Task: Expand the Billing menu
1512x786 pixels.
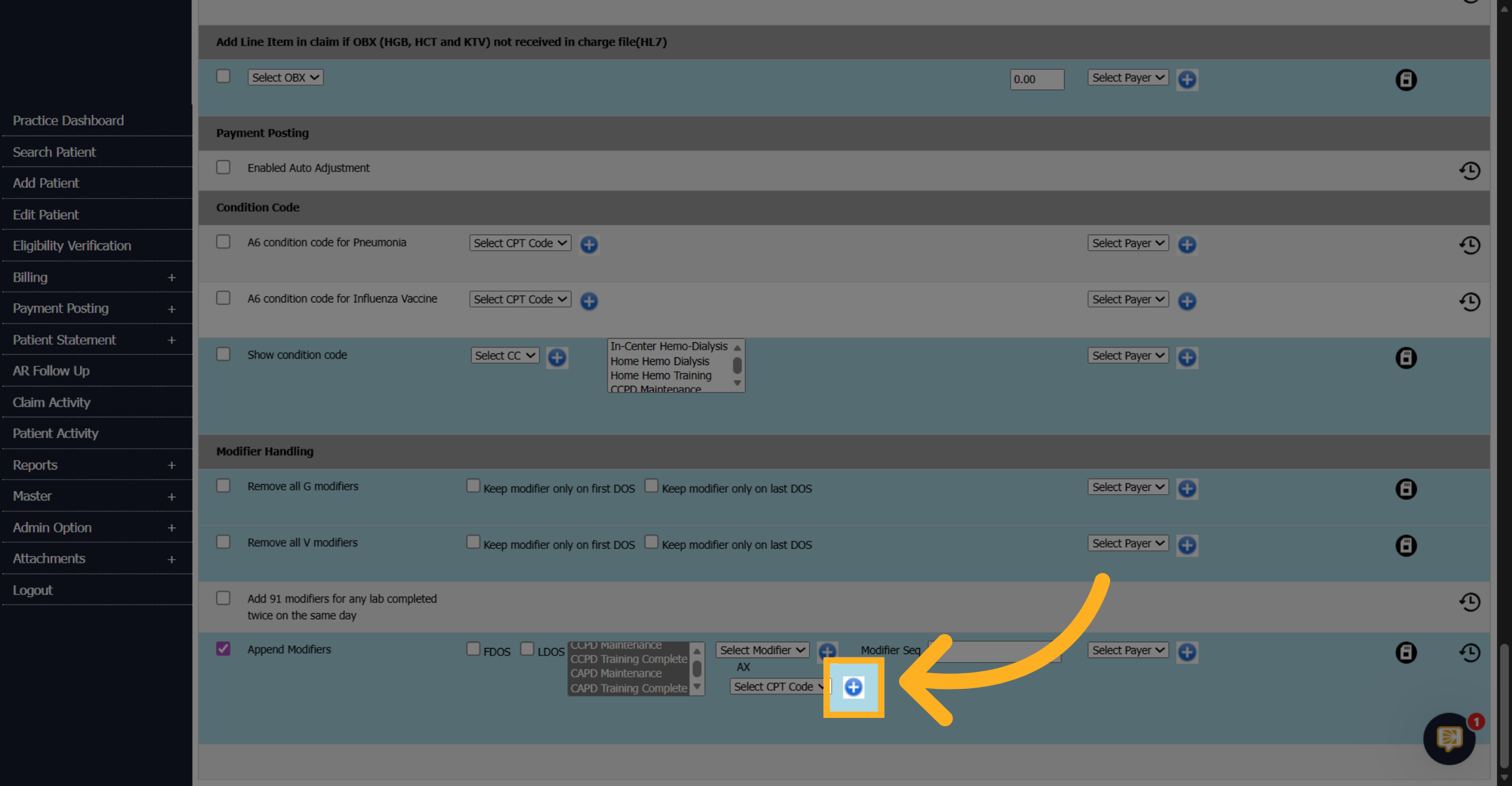Action: coord(96,277)
